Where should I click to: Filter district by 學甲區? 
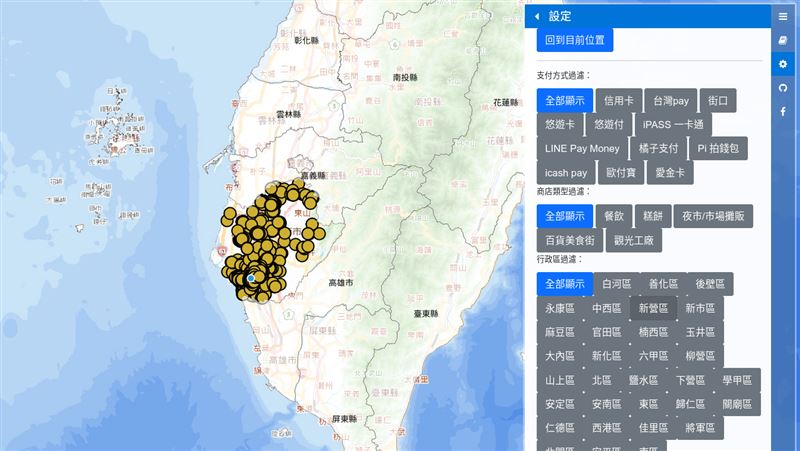click(x=737, y=380)
